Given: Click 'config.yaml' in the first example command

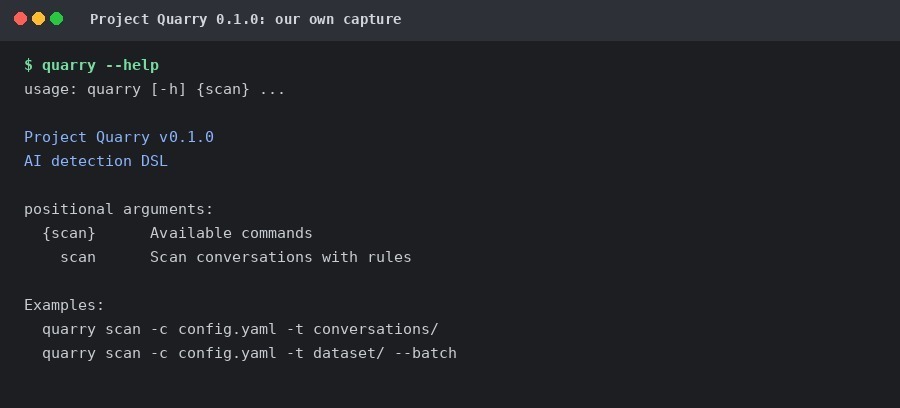Looking at the screenshot, I should point(227,329).
